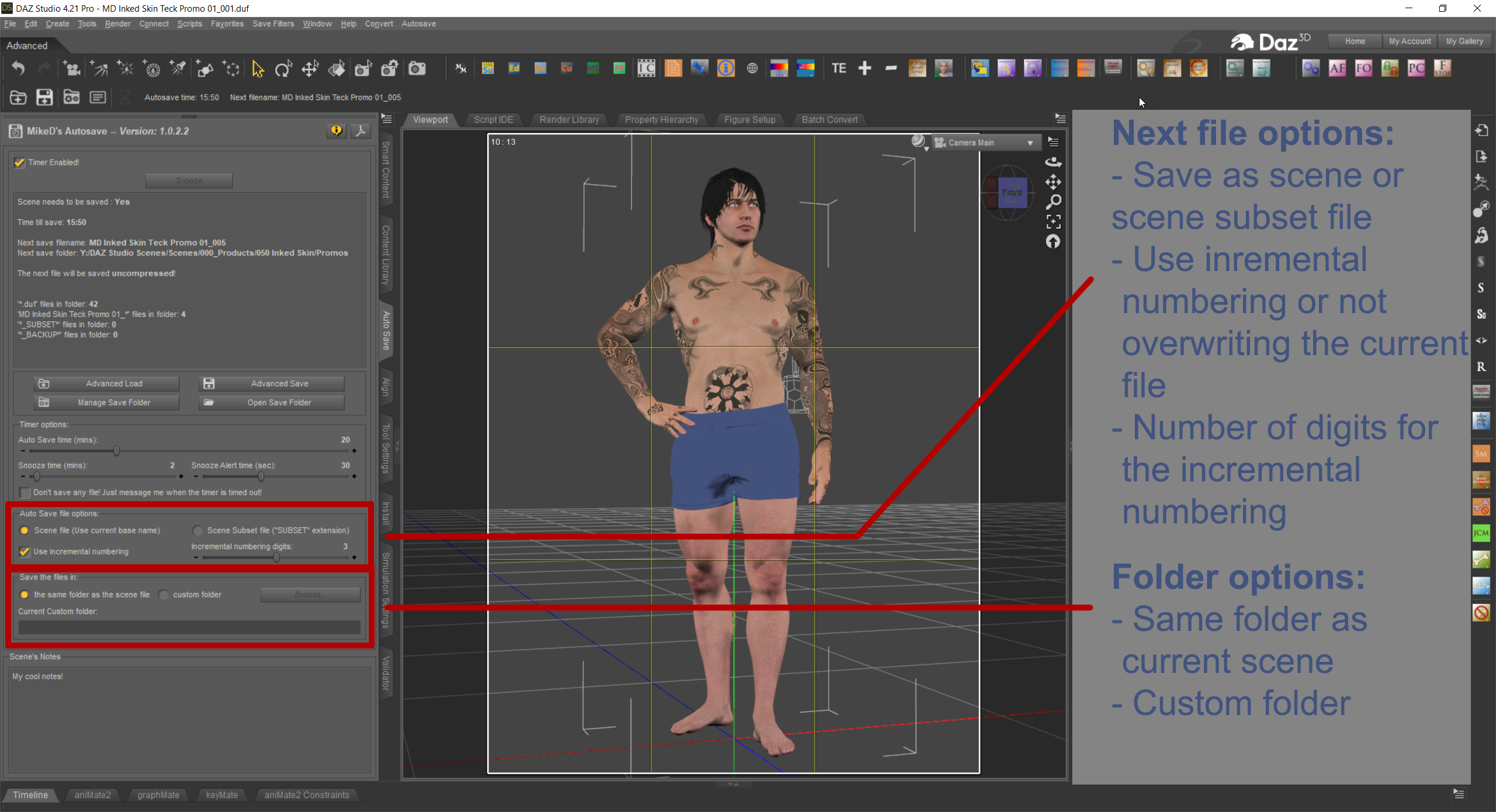Click the viewport zoom magnifier icon

(x=1053, y=202)
